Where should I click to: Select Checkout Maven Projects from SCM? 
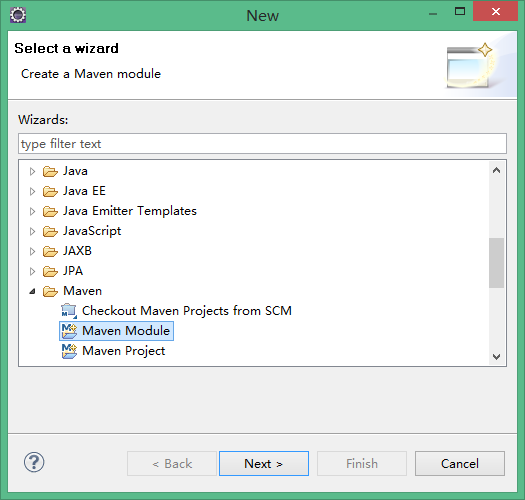(187, 311)
